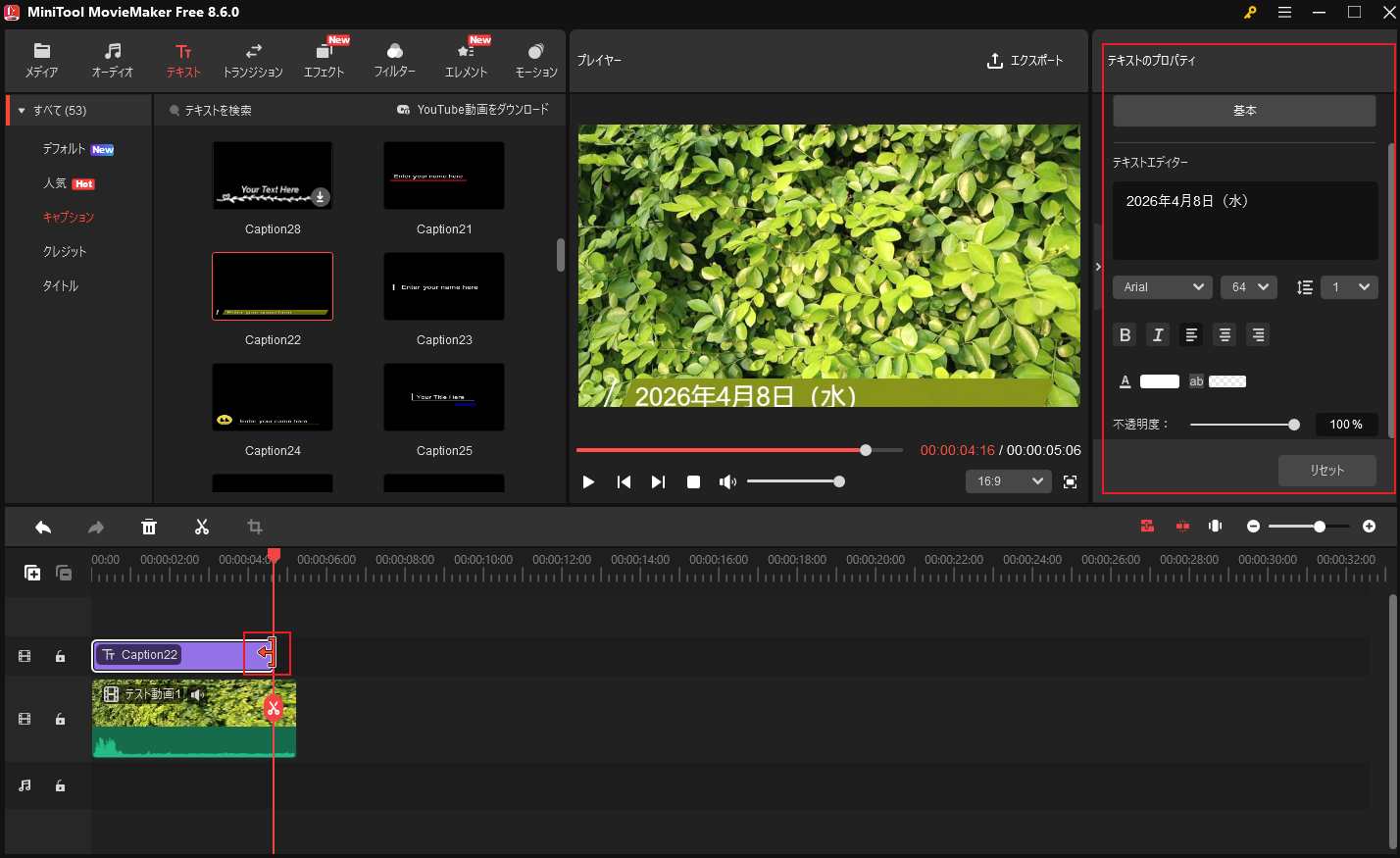Select the split (scissors) tool on the timeline toolbar
The image size is (1400, 858).
[202, 527]
